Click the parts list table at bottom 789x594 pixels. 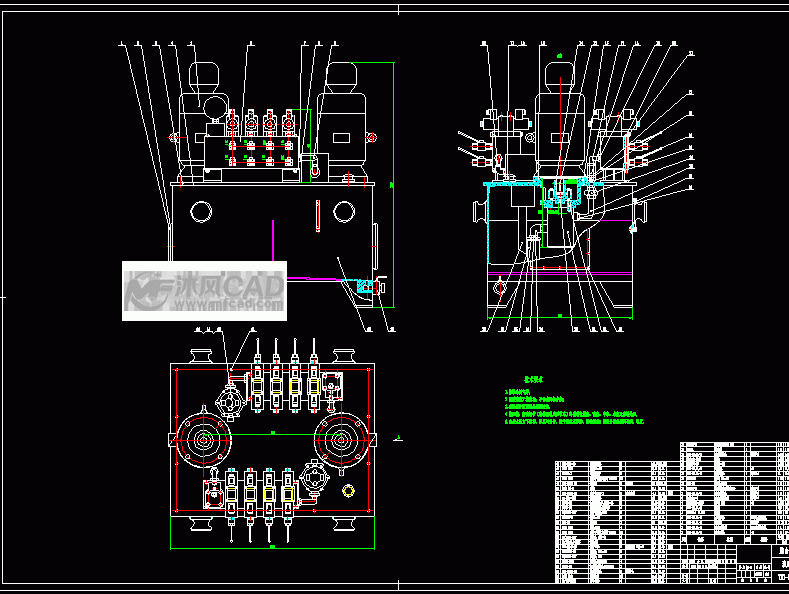point(612,520)
